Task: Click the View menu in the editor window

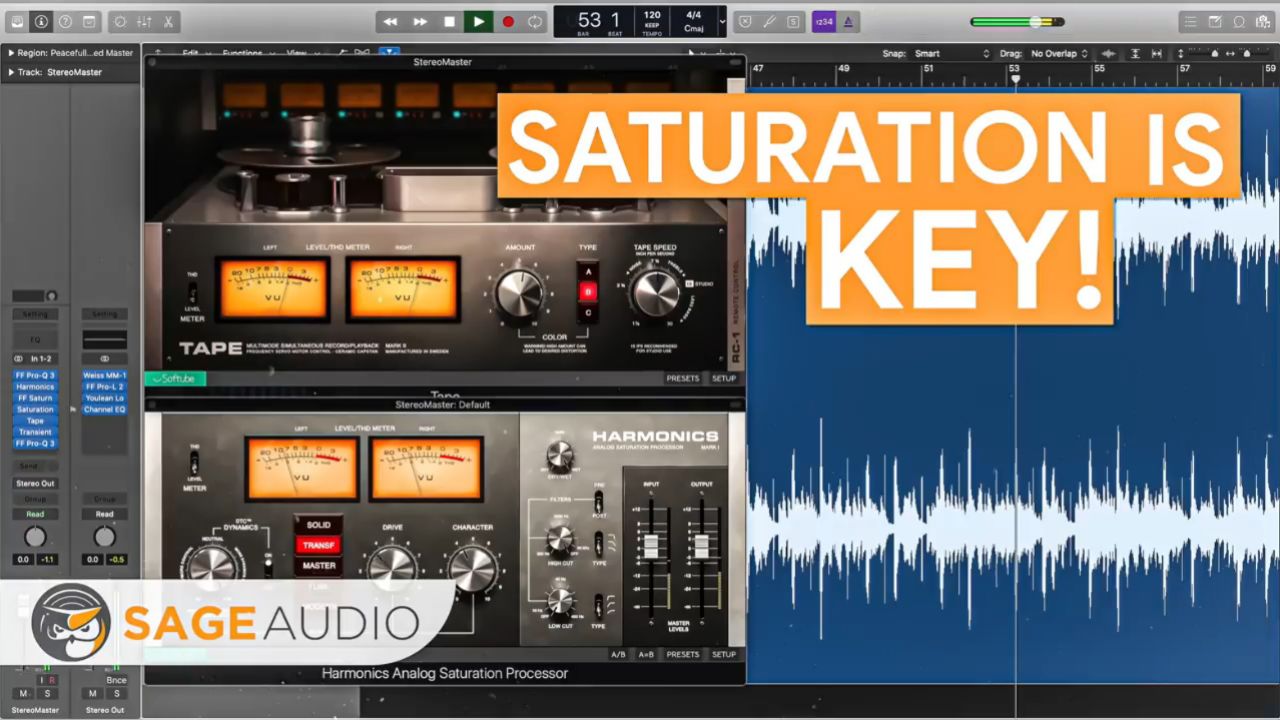Action: pos(297,52)
